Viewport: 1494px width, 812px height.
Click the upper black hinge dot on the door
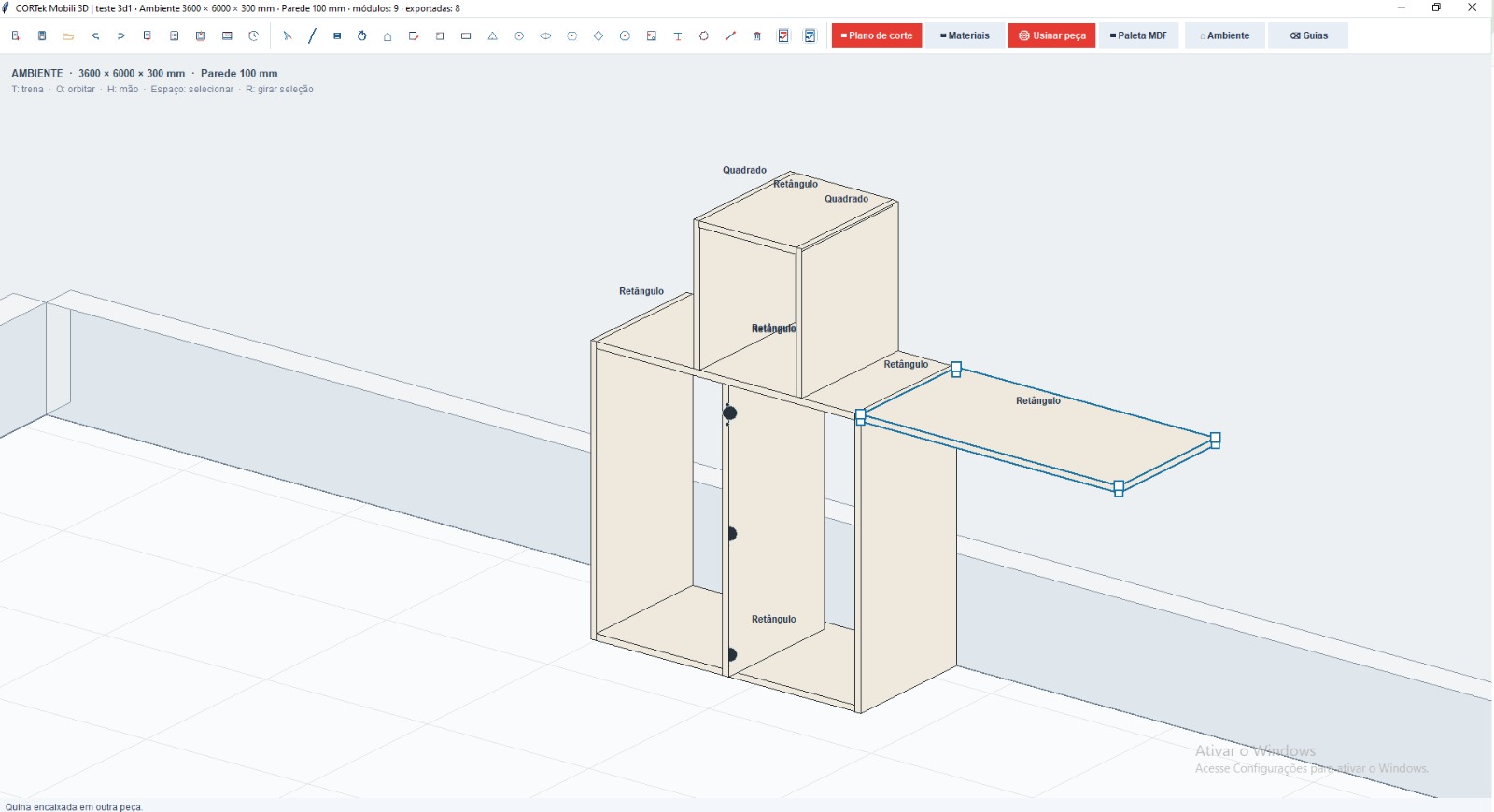coord(730,413)
